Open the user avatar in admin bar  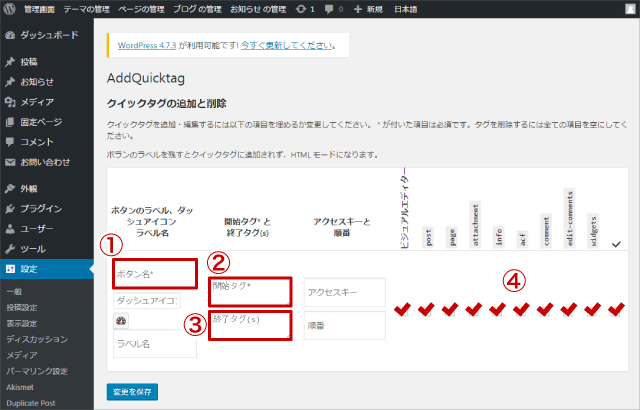(x=630, y=9)
